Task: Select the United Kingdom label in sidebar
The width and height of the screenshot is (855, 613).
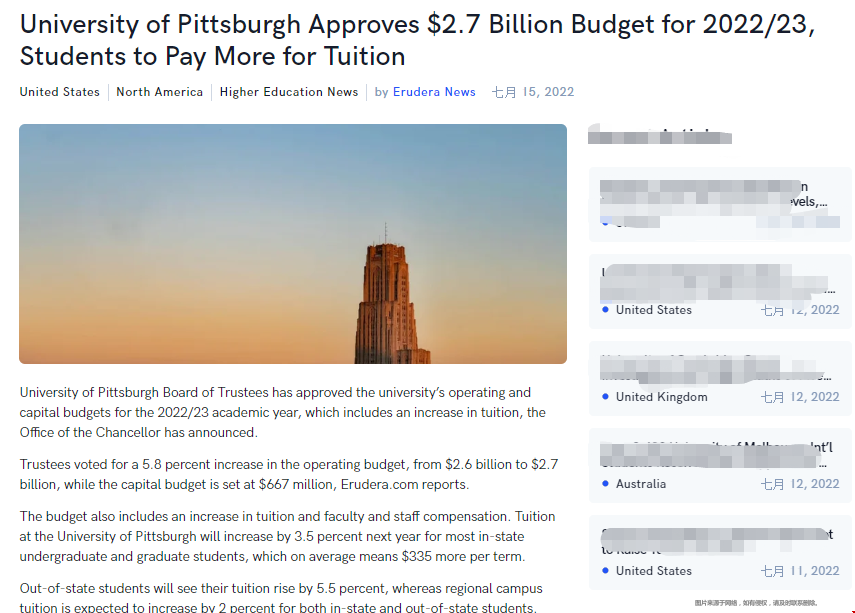Action: 661,397
